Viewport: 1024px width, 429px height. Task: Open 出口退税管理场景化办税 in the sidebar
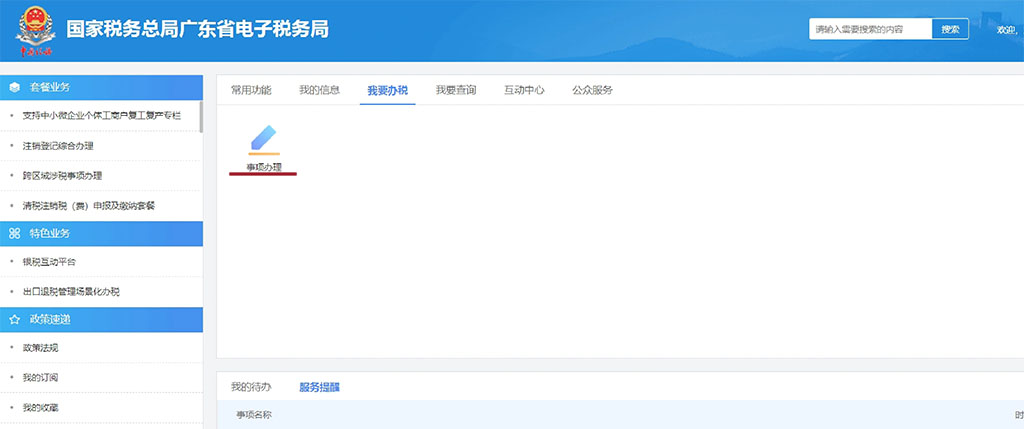(71, 292)
